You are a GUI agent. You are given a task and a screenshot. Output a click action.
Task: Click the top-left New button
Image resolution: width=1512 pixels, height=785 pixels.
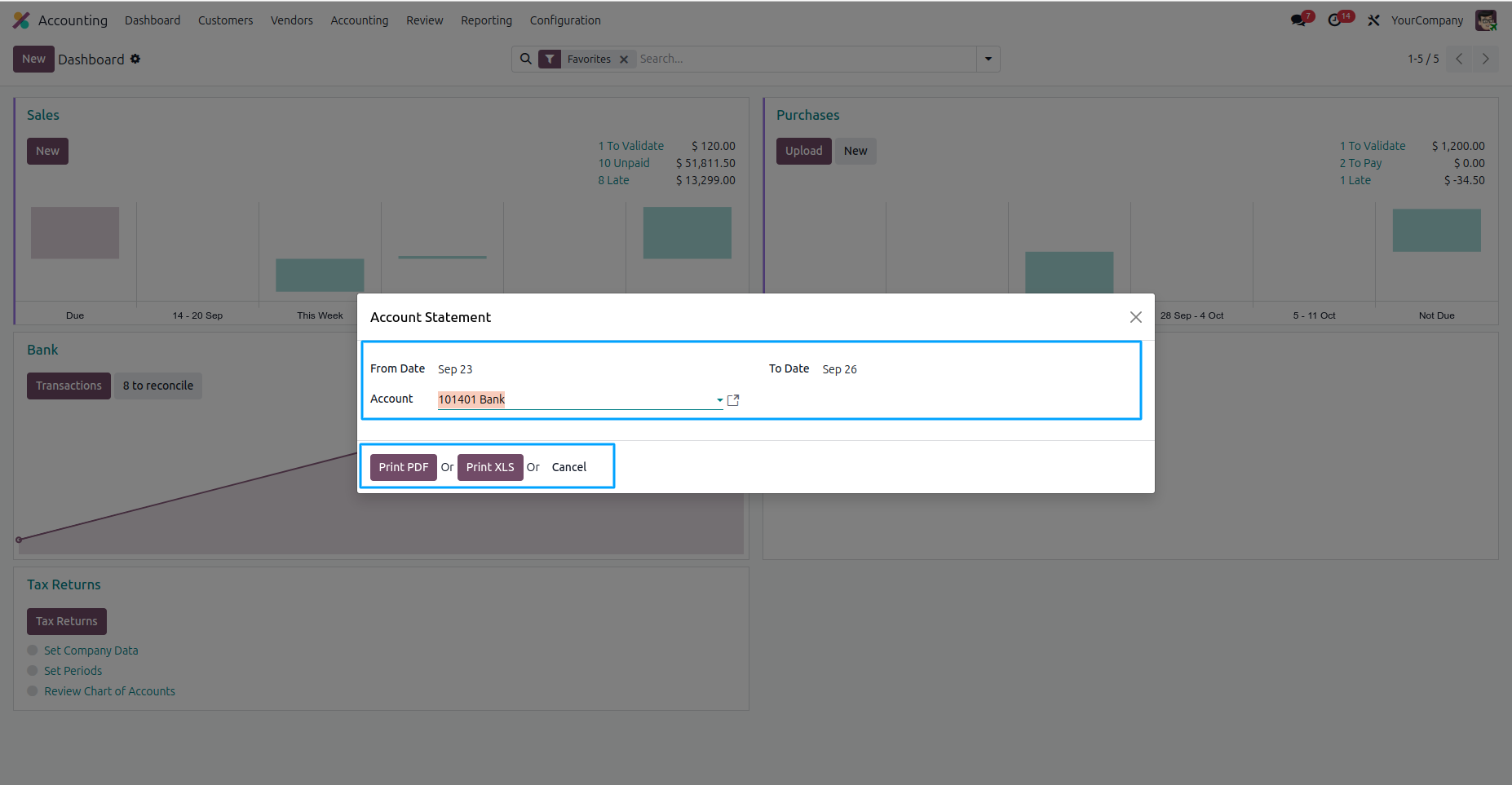(x=33, y=59)
